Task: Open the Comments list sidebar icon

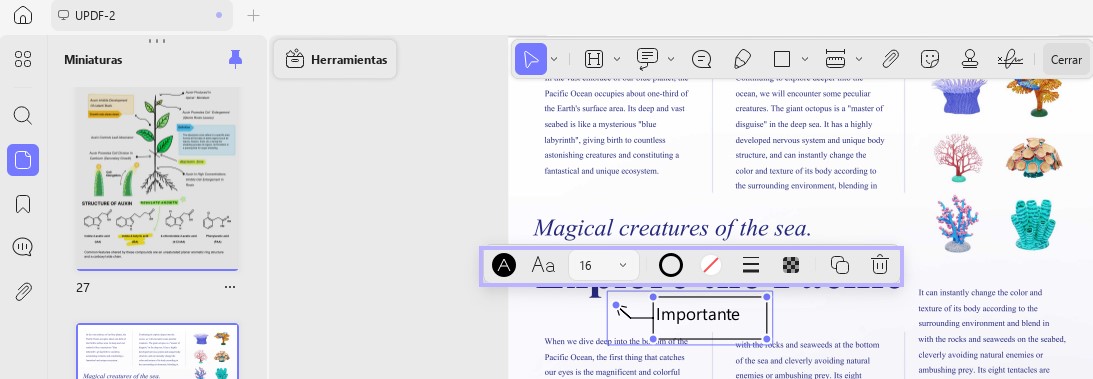Action: pyautogui.click(x=23, y=247)
